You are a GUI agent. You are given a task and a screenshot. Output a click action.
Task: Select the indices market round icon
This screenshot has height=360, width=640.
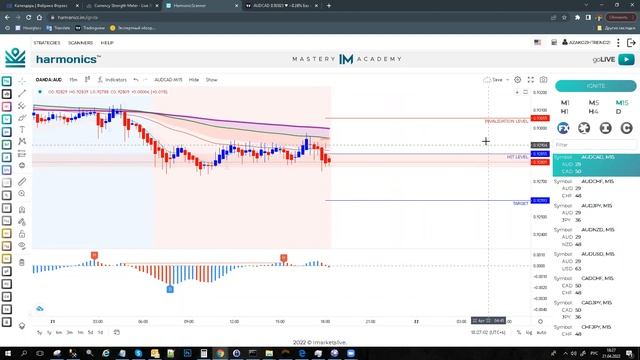pos(605,128)
